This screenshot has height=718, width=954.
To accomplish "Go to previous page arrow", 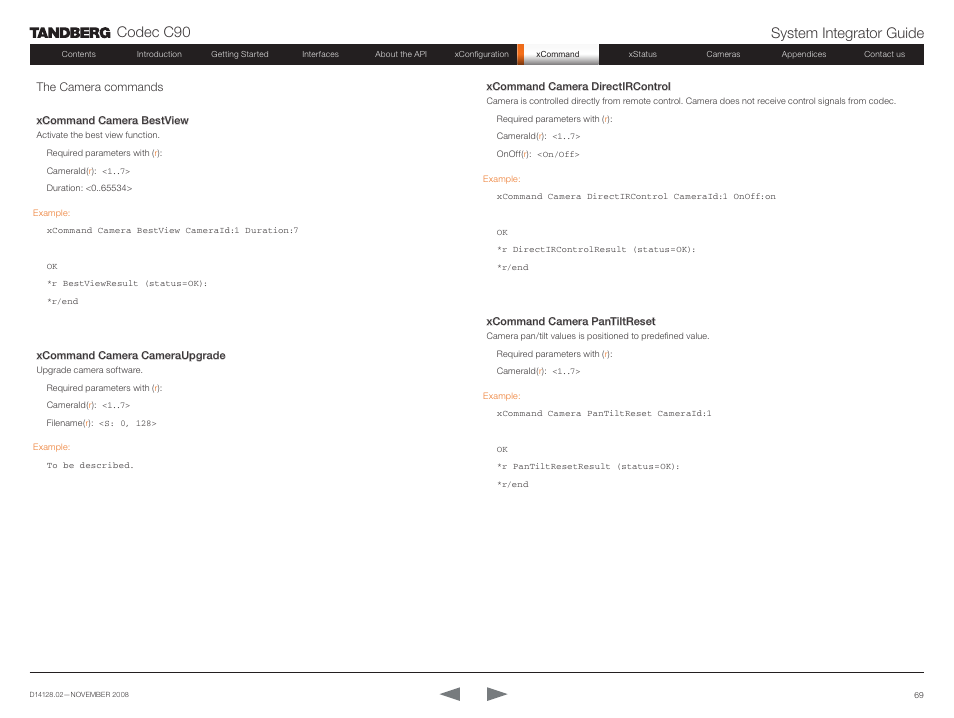I will (x=450, y=694).
